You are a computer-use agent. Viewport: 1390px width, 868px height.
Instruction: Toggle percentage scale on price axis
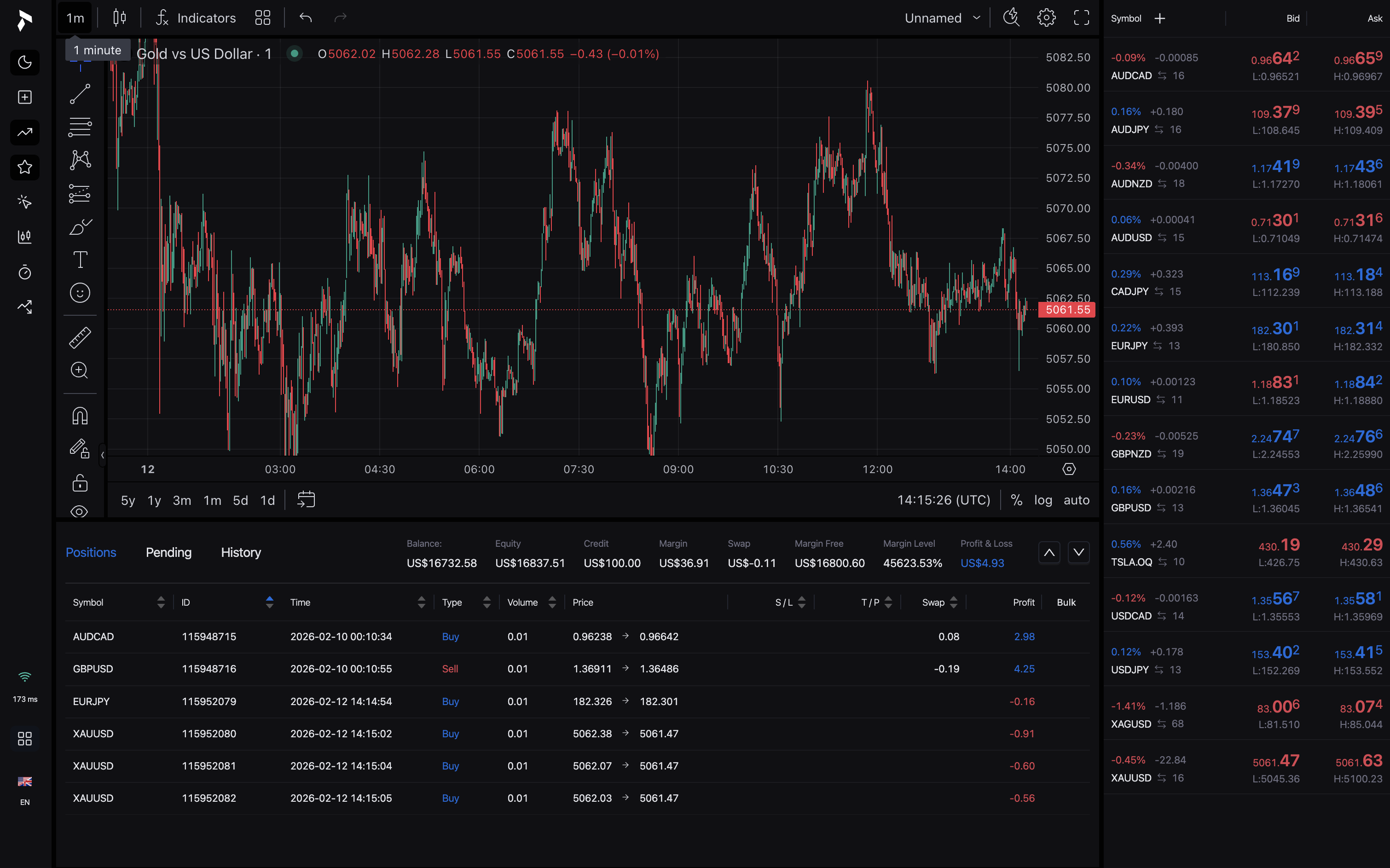pyautogui.click(x=1017, y=499)
